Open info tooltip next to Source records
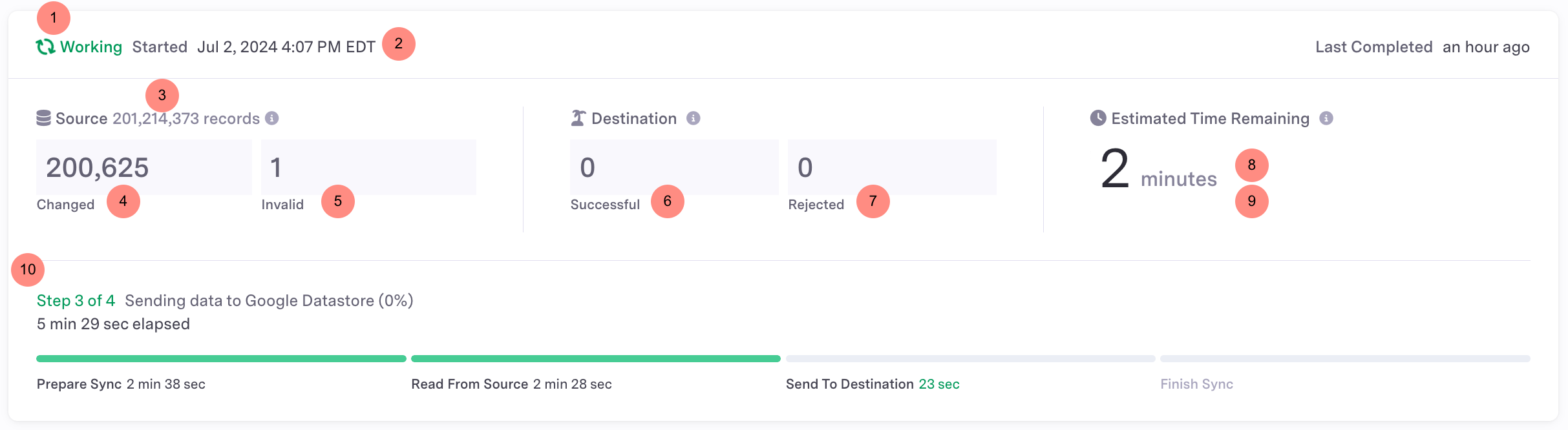The width and height of the screenshot is (1568, 430). [x=272, y=118]
